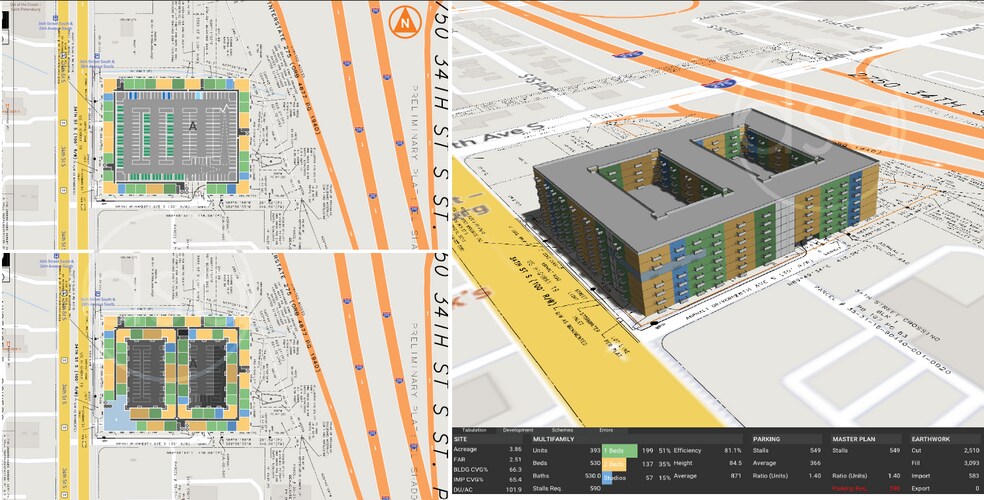Click the Stalls value under Parking

(814, 451)
